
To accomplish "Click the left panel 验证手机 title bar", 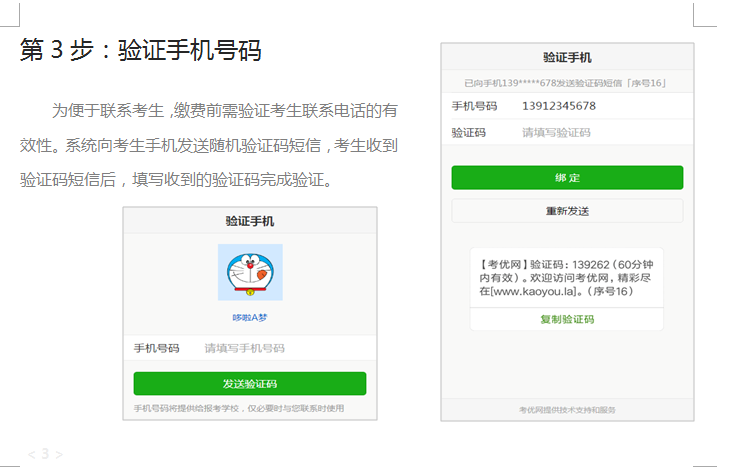I will click(250, 221).
